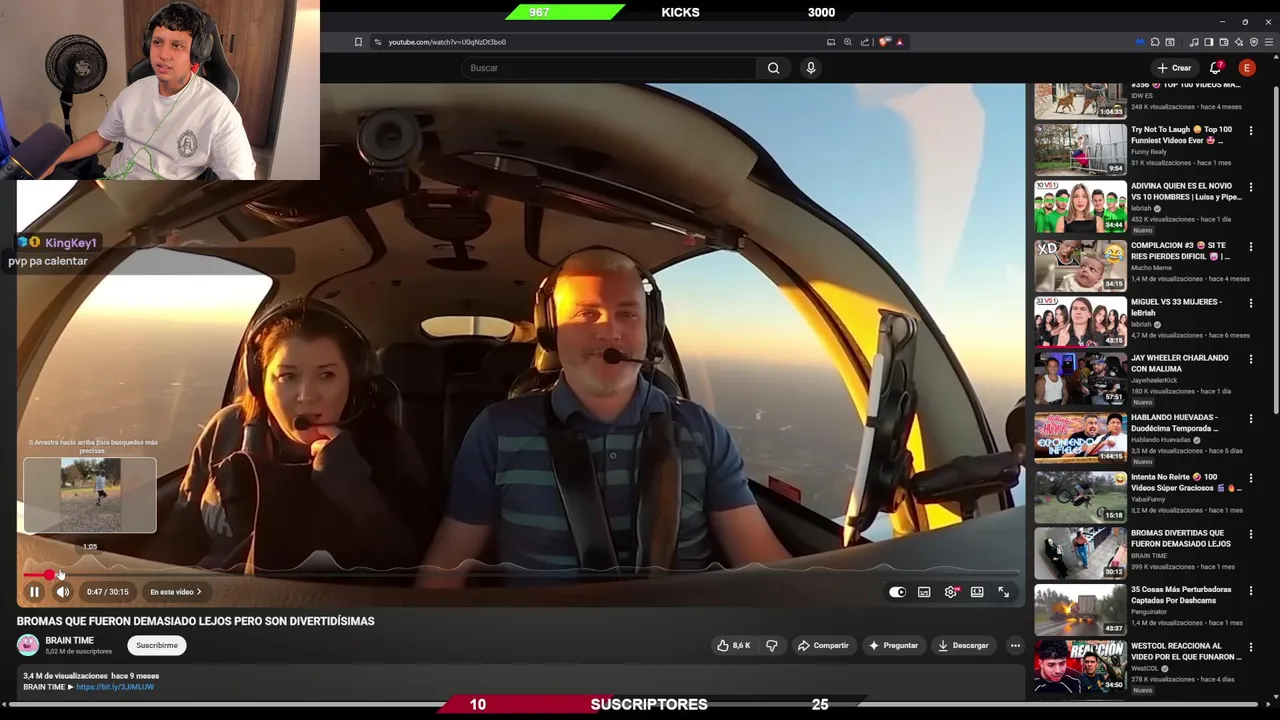Click the Compartir share button

(x=823, y=646)
